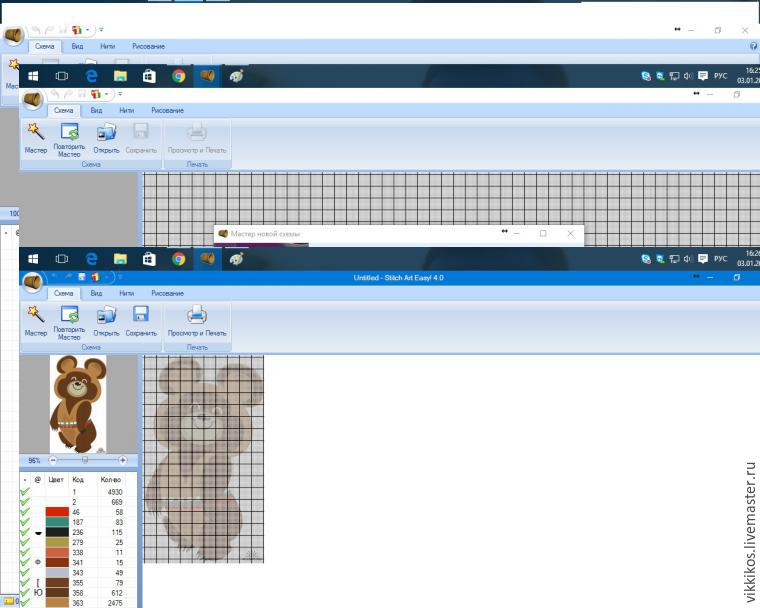Image resolution: width=760 pixels, height=608 pixels.
Task: Select the red color swatch for code 46
Action: tap(57, 512)
